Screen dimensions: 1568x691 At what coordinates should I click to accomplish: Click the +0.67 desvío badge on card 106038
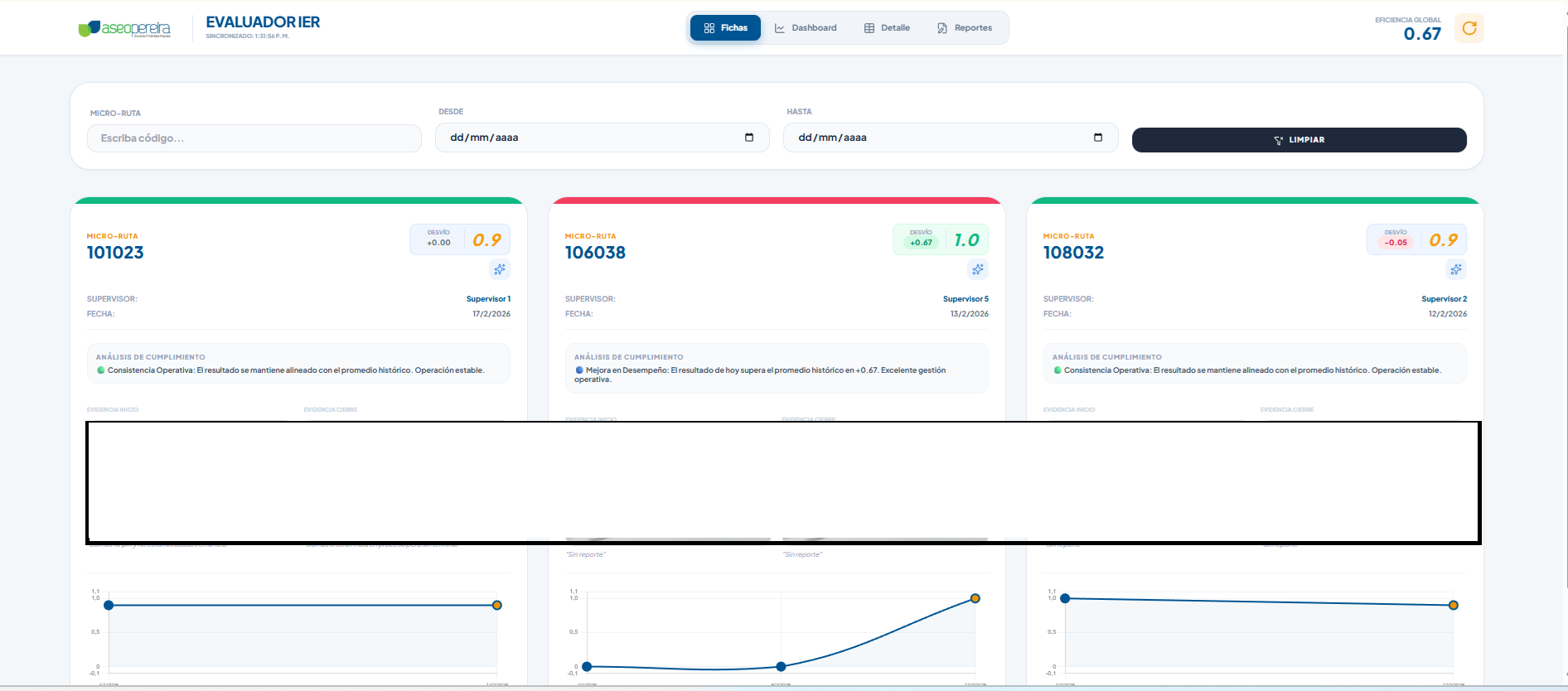pos(921,243)
